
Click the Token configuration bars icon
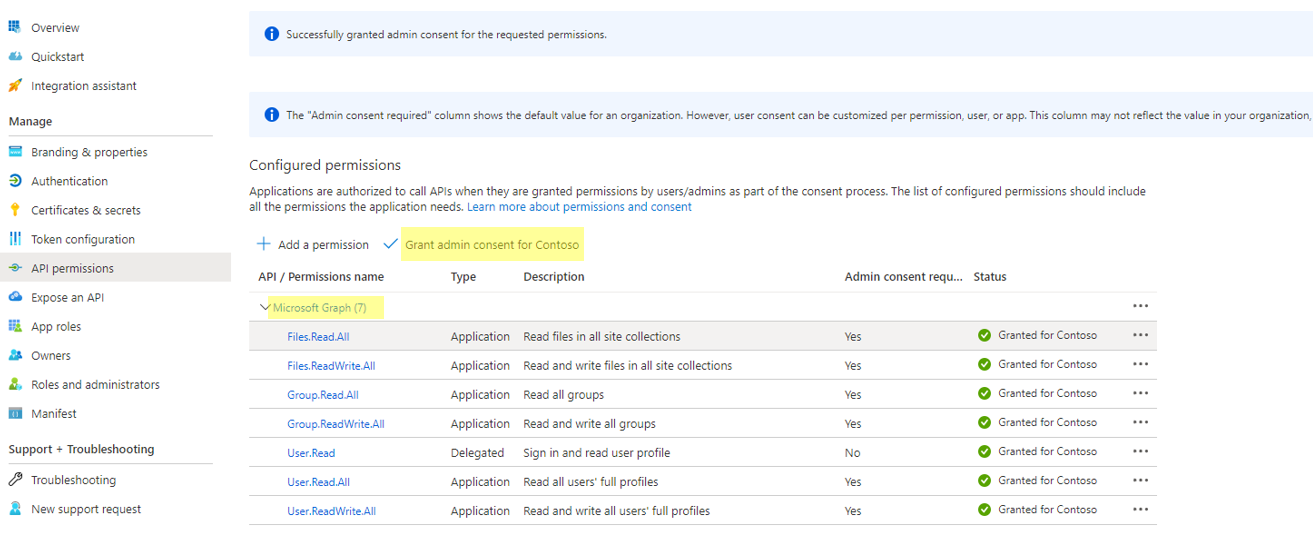coord(15,239)
